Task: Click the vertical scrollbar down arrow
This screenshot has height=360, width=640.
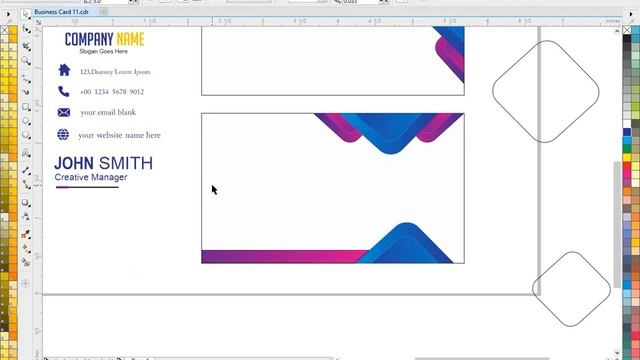Action: pos(617,353)
